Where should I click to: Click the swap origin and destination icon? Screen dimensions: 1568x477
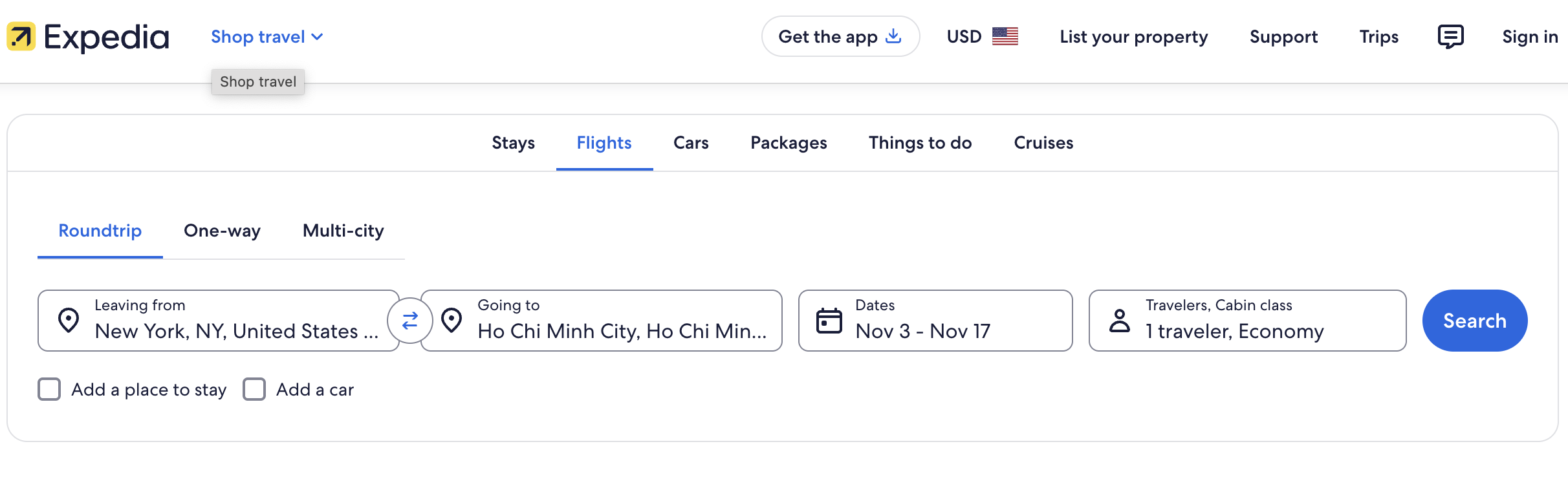coord(410,320)
